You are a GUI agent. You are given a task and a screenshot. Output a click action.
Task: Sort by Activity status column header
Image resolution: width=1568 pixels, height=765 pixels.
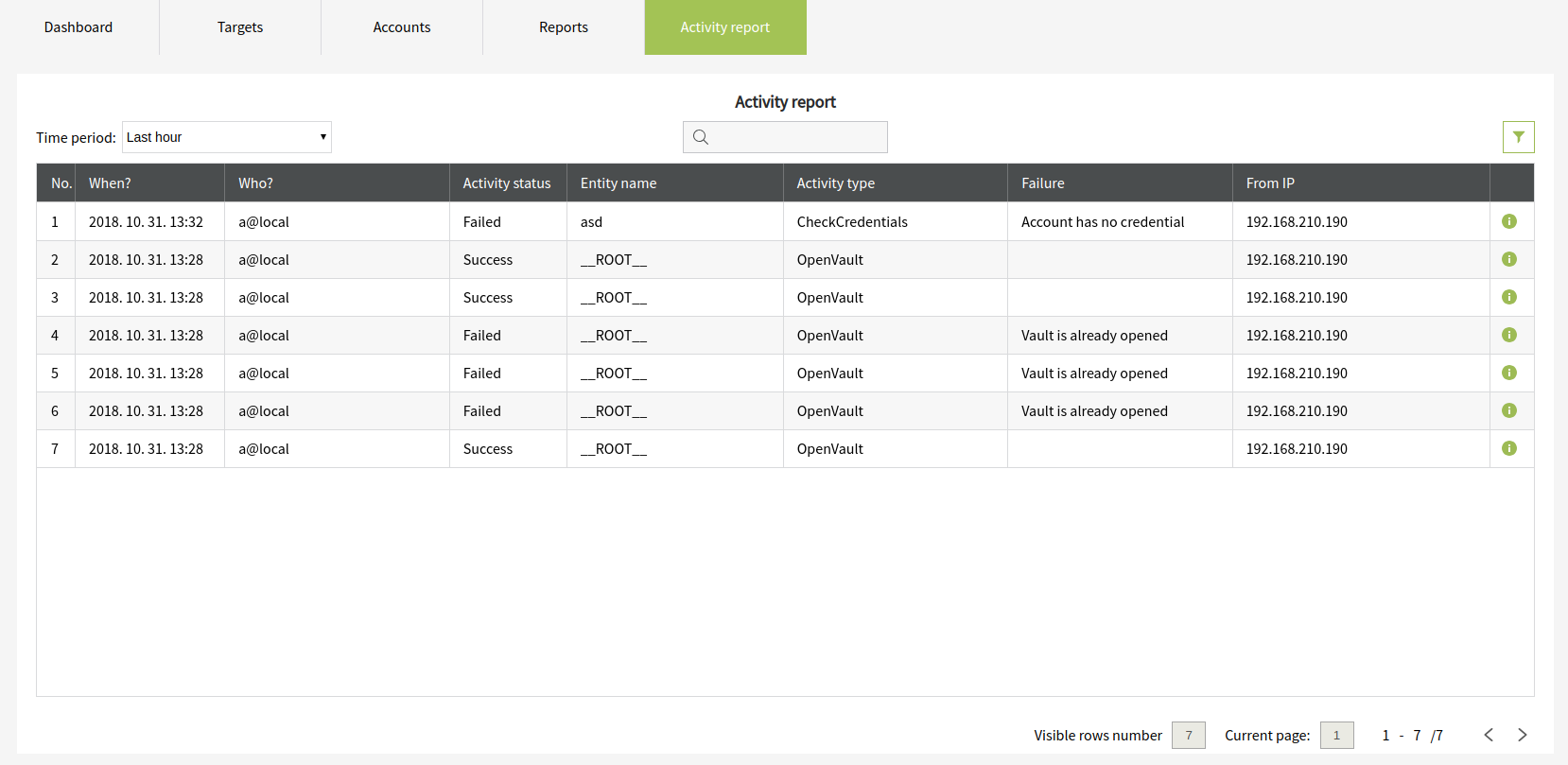click(x=507, y=183)
